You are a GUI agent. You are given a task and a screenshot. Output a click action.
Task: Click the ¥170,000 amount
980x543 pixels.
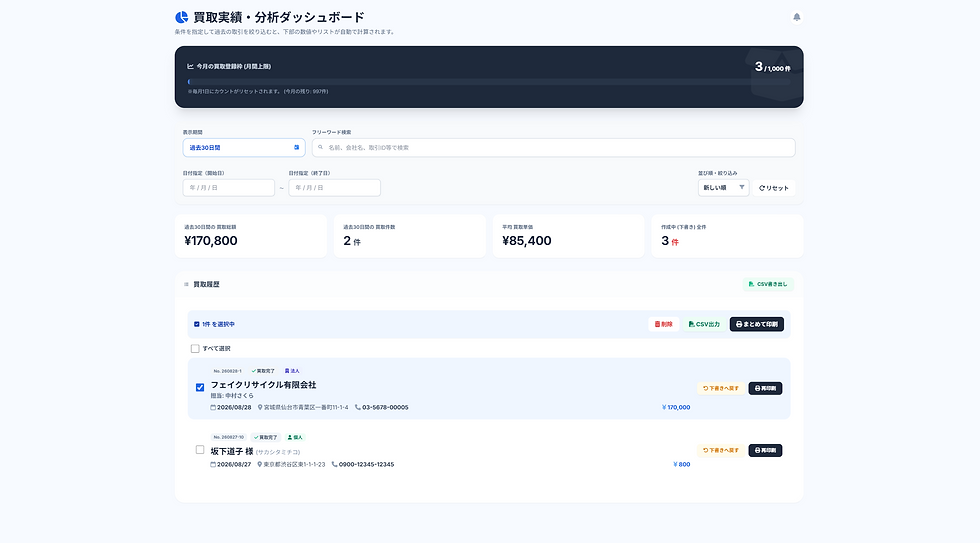tap(676, 407)
